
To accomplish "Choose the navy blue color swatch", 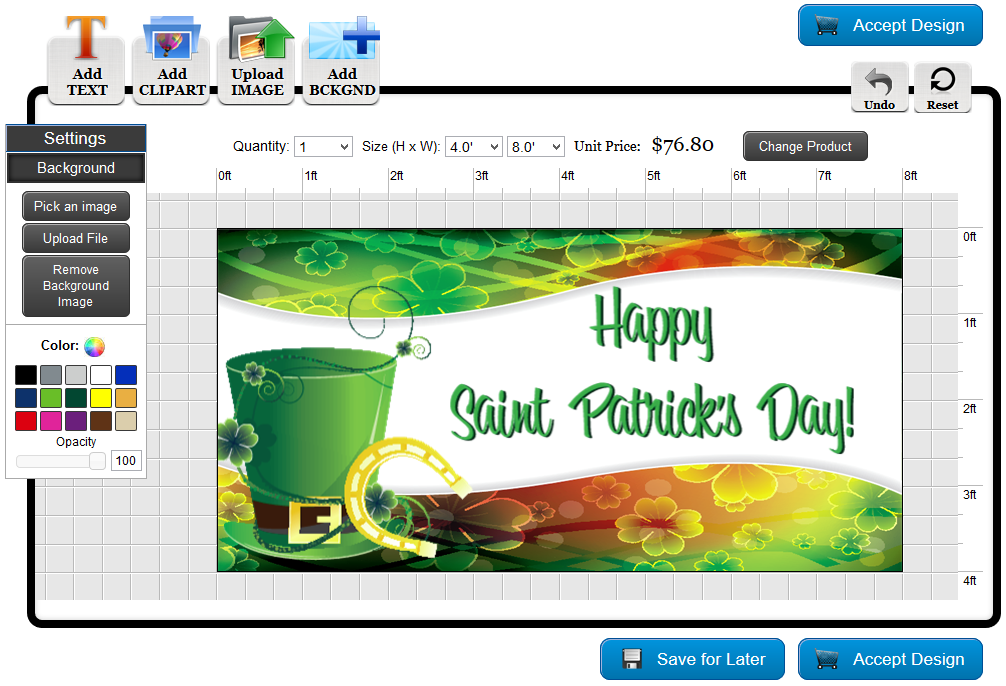I will [26, 398].
